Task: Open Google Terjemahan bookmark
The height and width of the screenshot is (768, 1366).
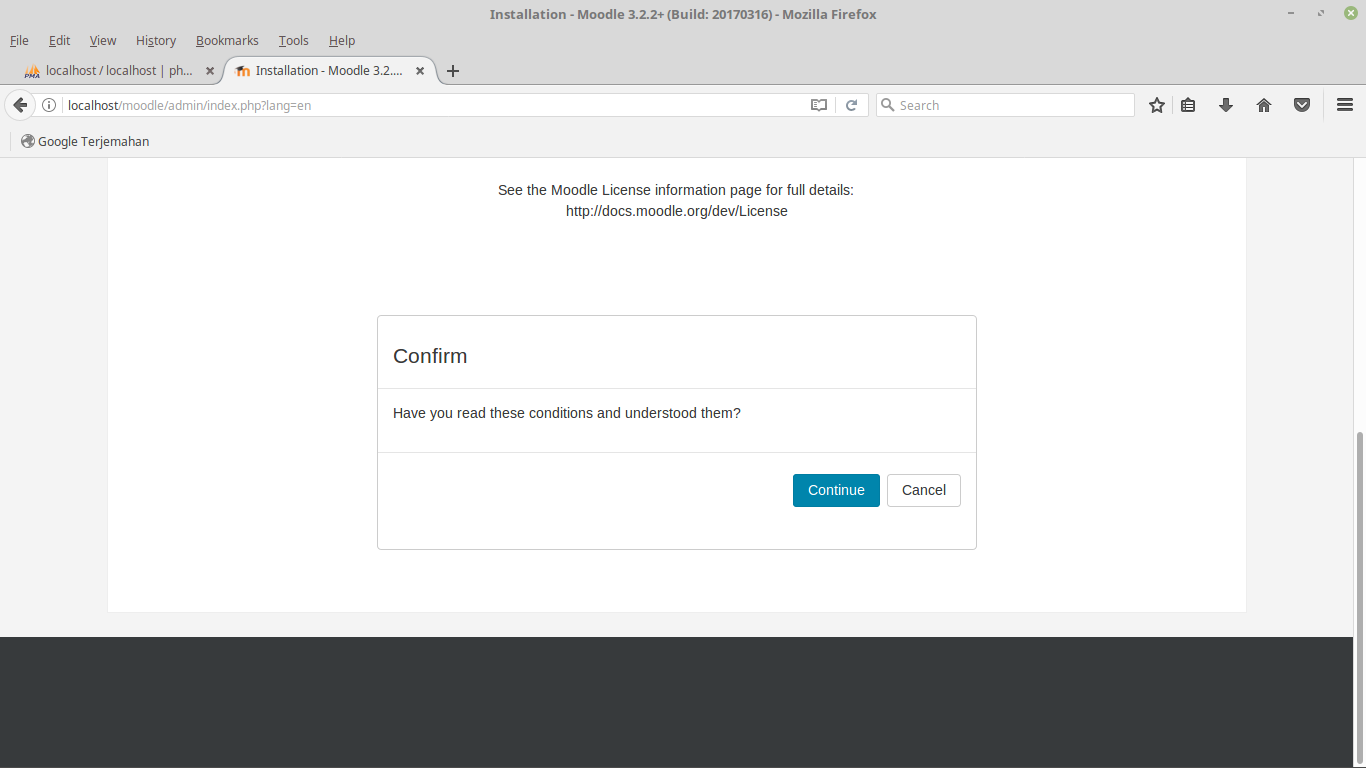Action: (x=85, y=141)
